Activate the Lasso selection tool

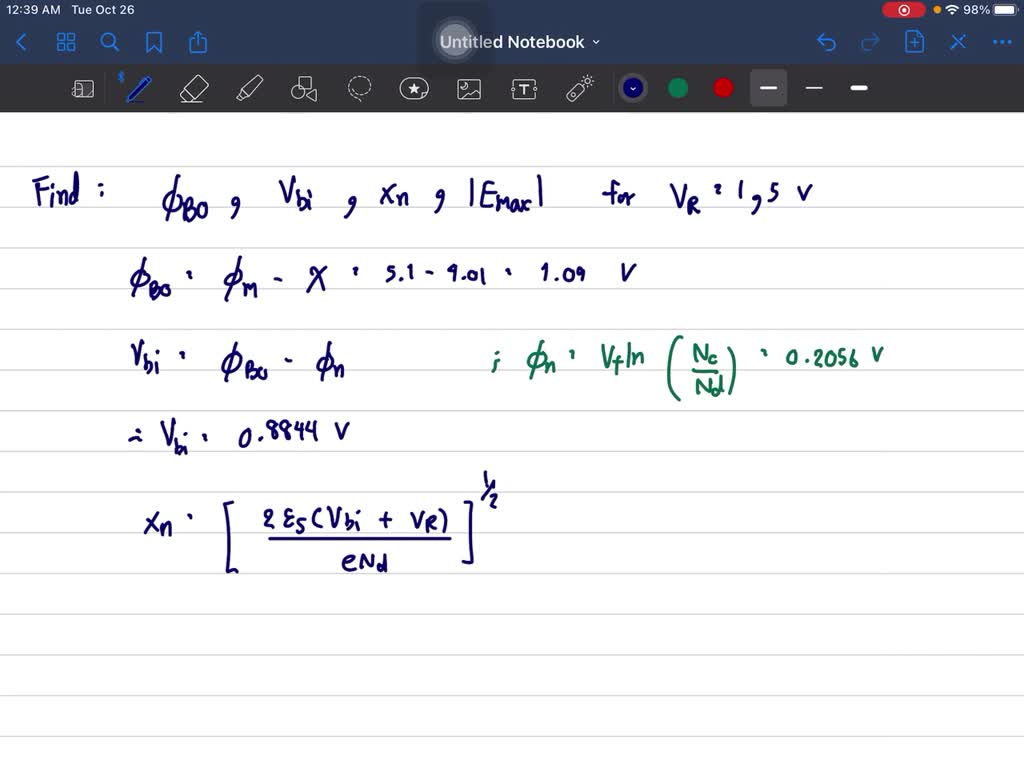(359, 88)
